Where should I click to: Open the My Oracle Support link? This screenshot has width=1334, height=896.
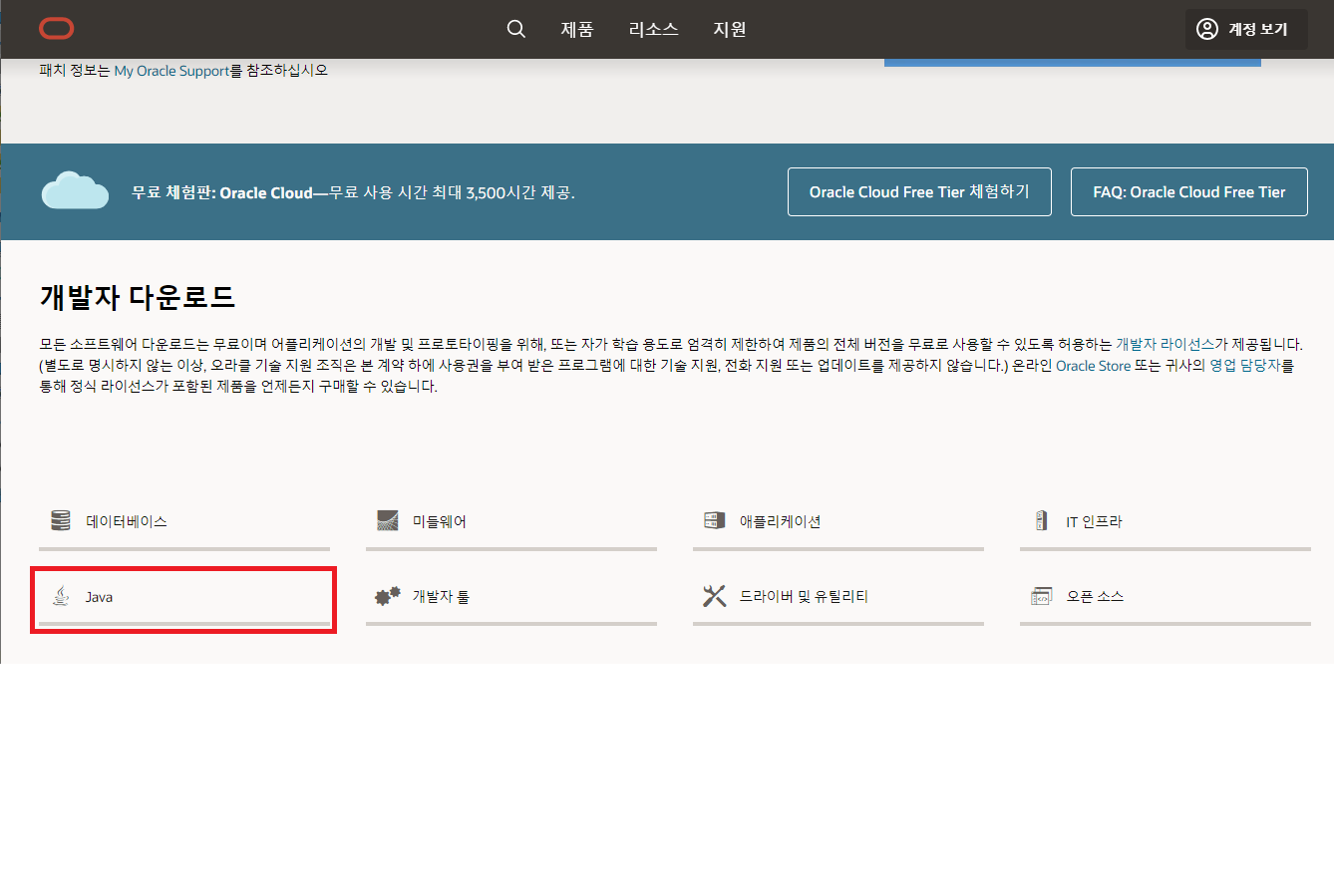click(x=171, y=71)
